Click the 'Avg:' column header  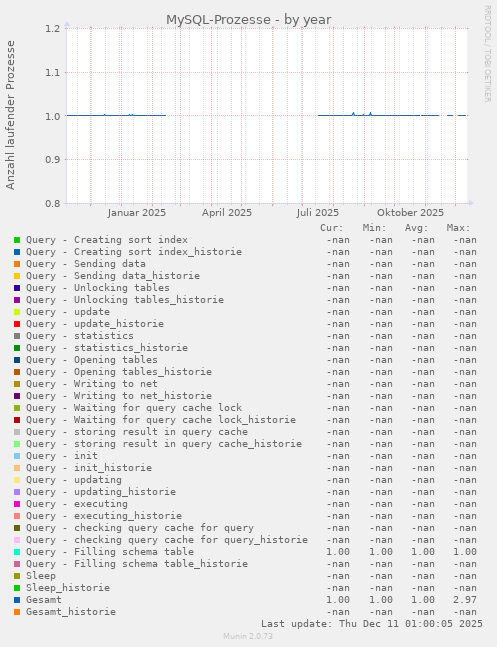point(417,228)
